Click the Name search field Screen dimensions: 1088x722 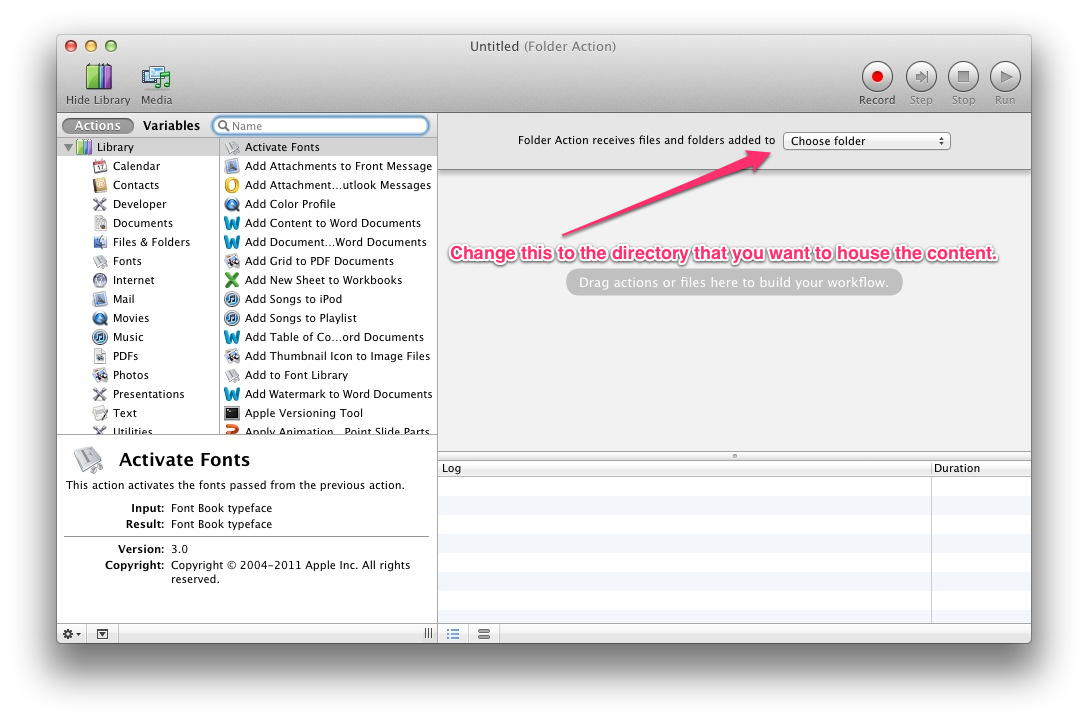tap(321, 126)
